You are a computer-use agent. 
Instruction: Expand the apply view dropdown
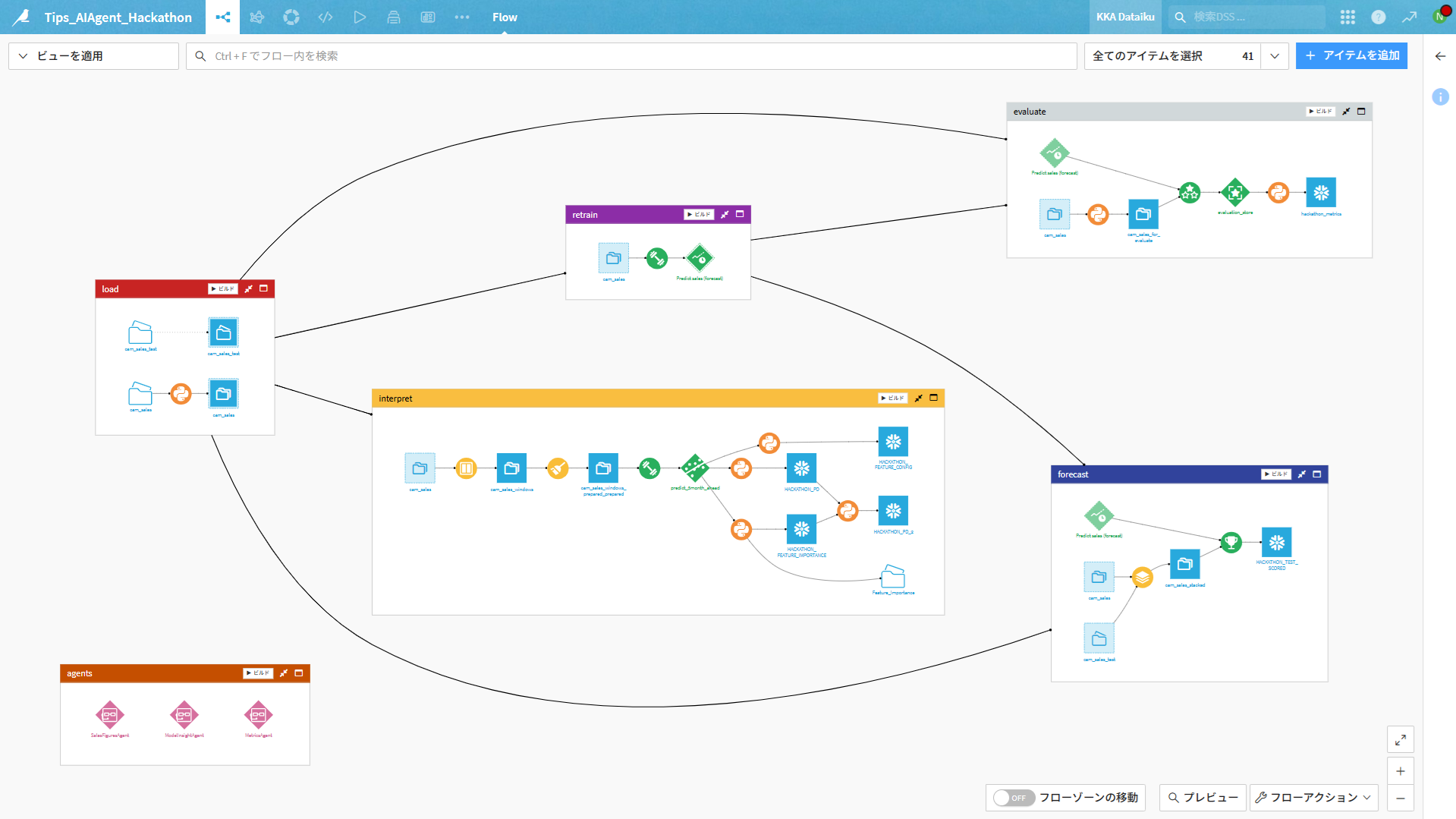93,56
